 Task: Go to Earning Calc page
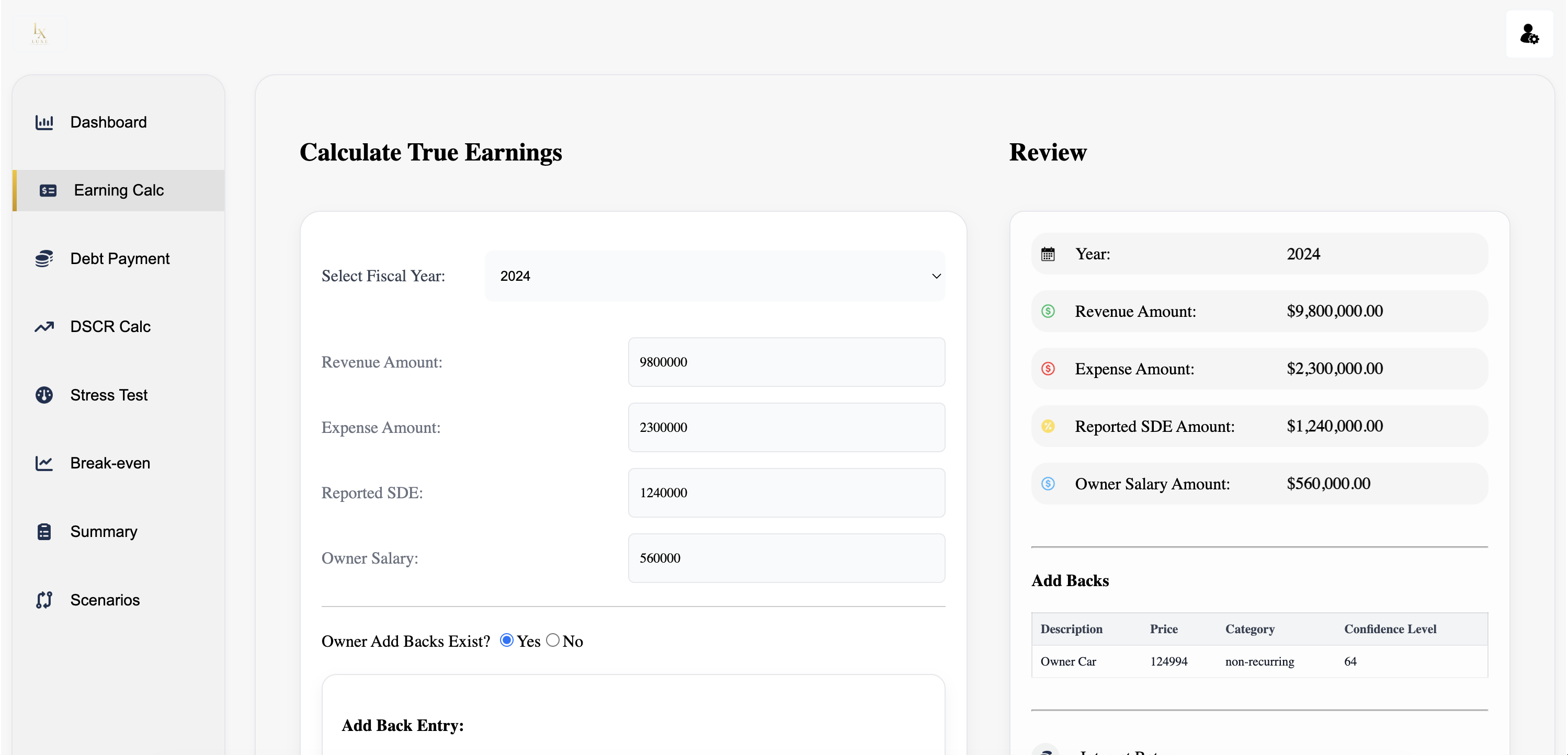(x=119, y=190)
